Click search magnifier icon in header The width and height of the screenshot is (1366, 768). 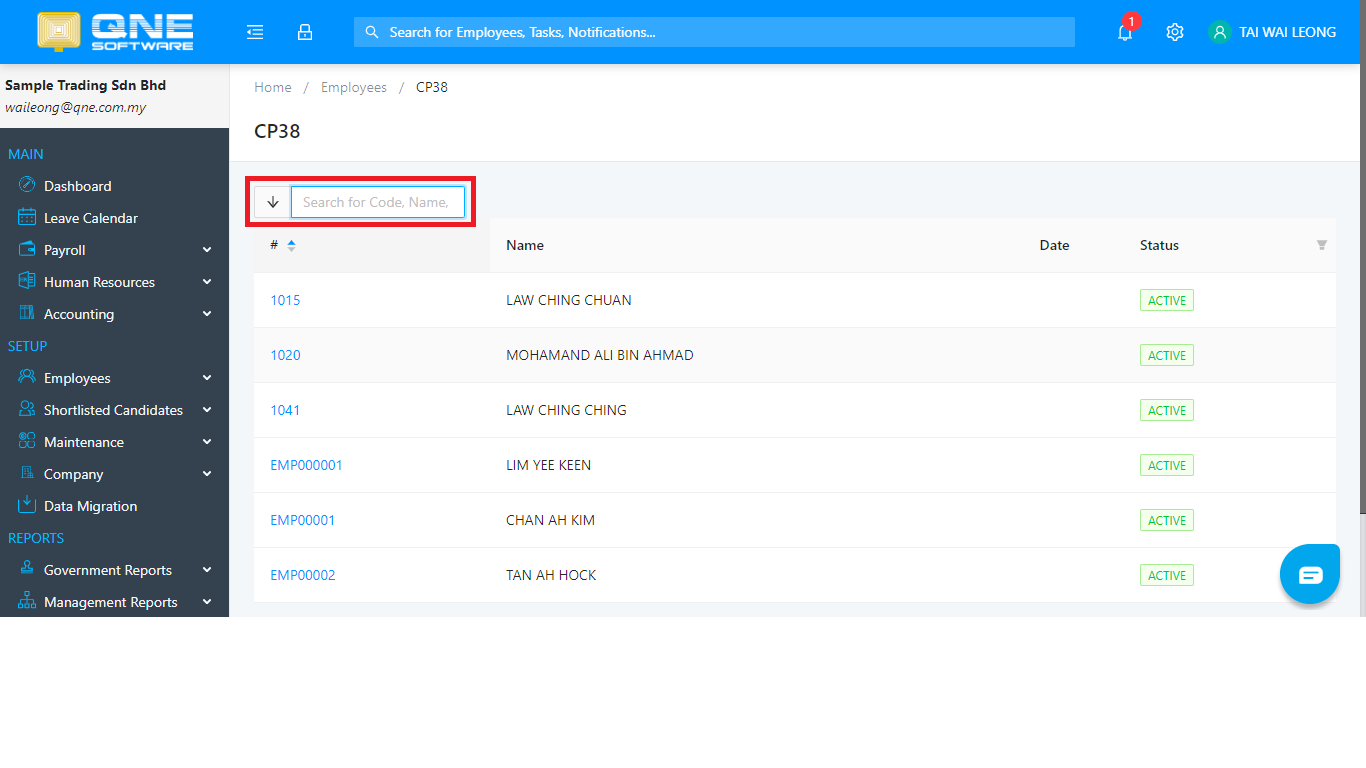coord(372,32)
